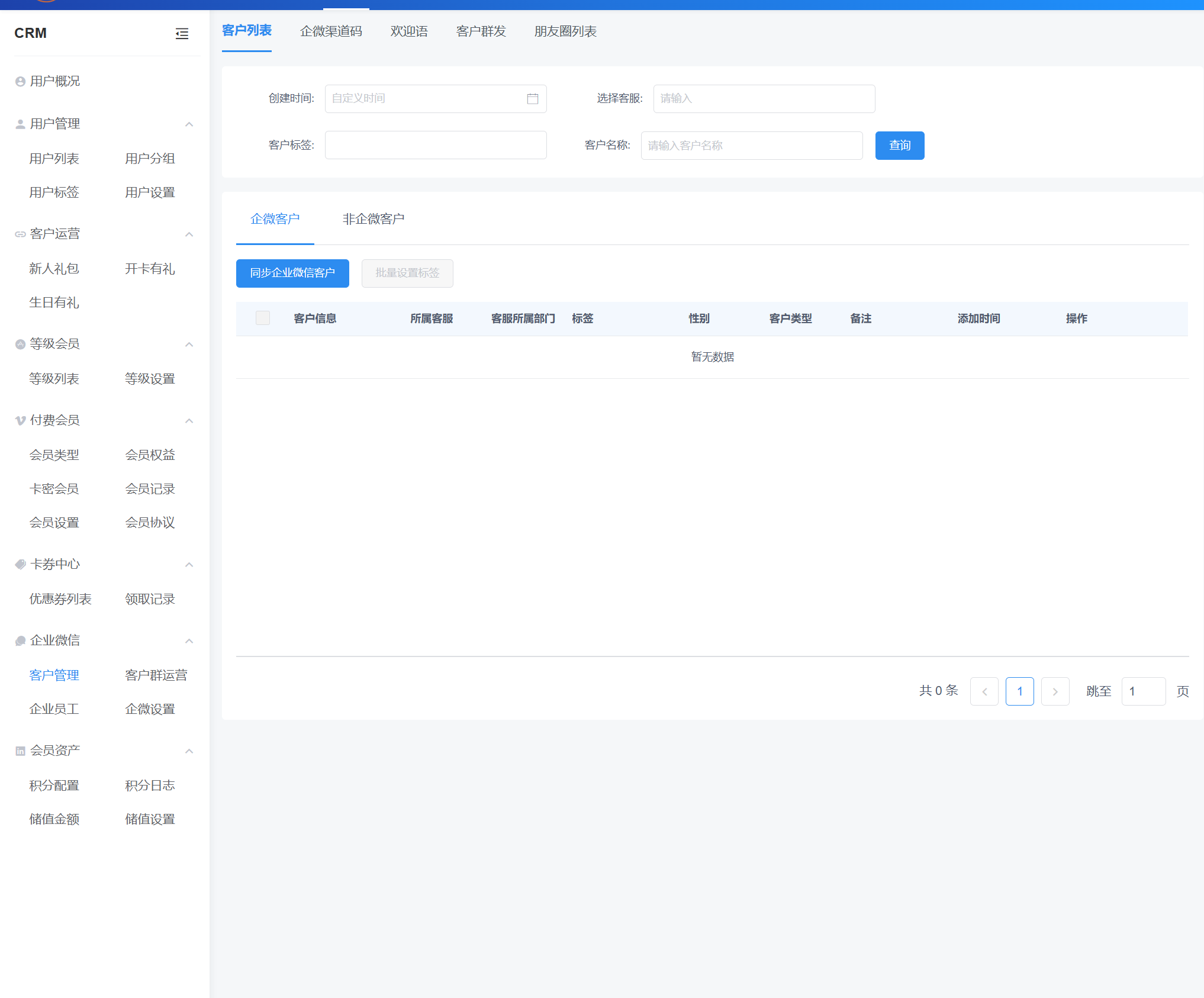Viewport: 1204px width, 998px height.
Task: Collapse the CRM sidebar menu icon
Action: pyautogui.click(x=182, y=34)
